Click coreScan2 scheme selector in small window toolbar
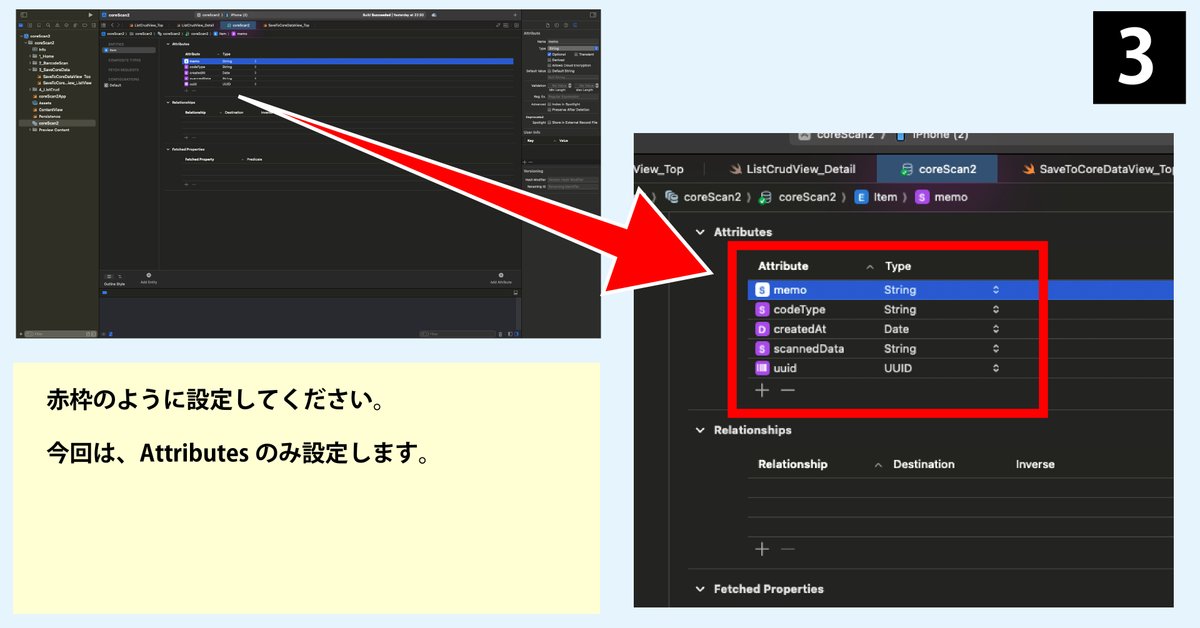 (x=209, y=15)
